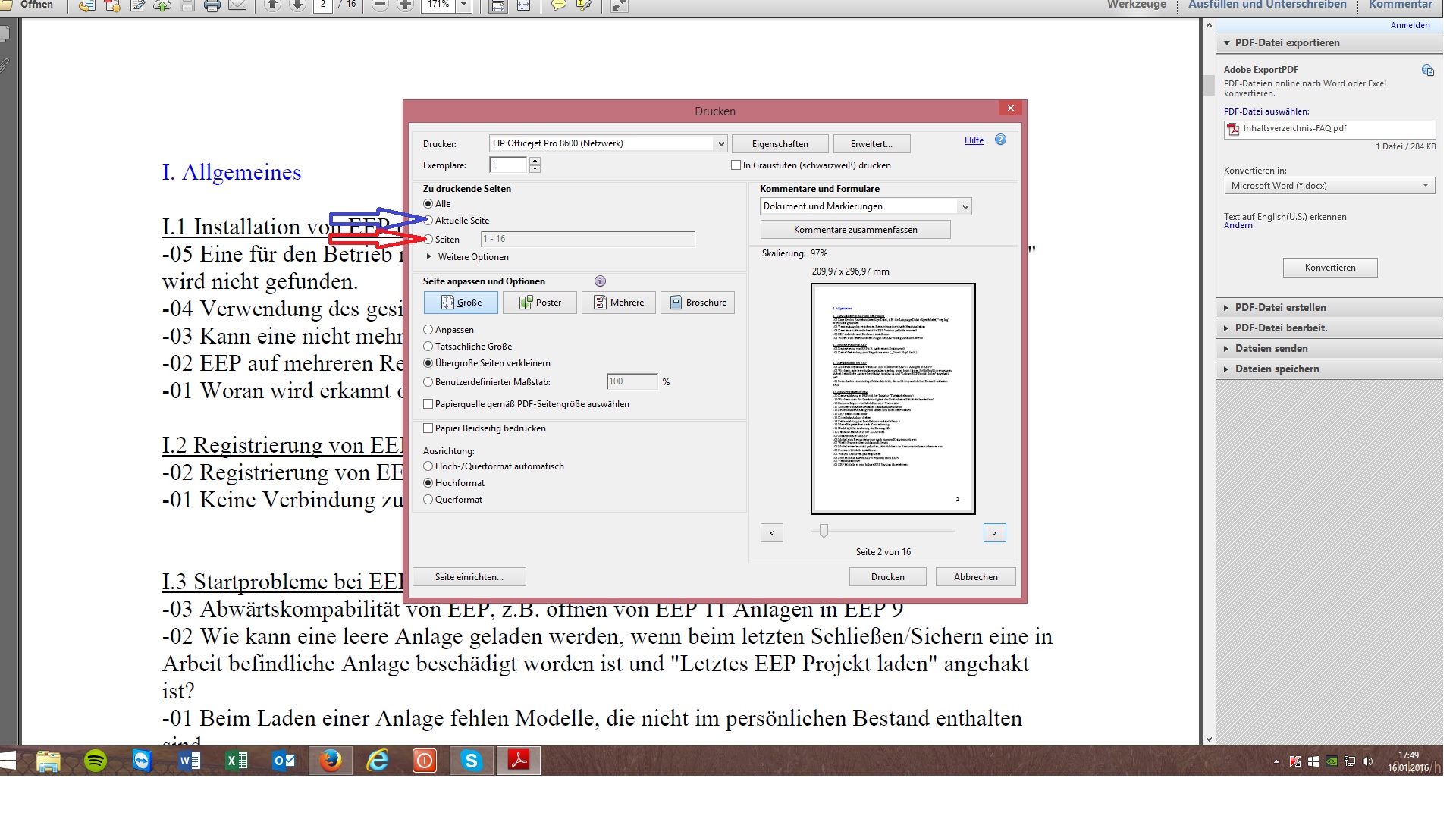Click the Eigenschaften button
The width and height of the screenshot is (1456, 819).
[780, 144]
